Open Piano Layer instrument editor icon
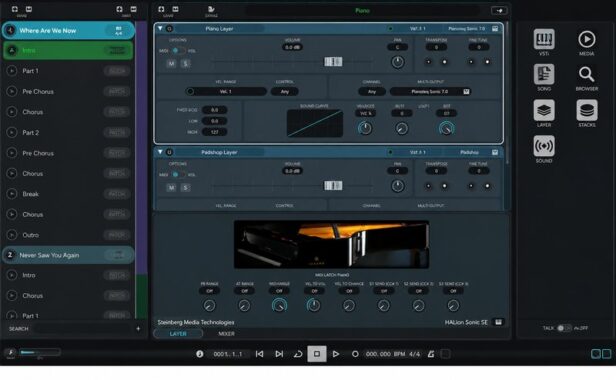This screenshot has width=616, height=380. pyautogui.click(x=495, y=29)
